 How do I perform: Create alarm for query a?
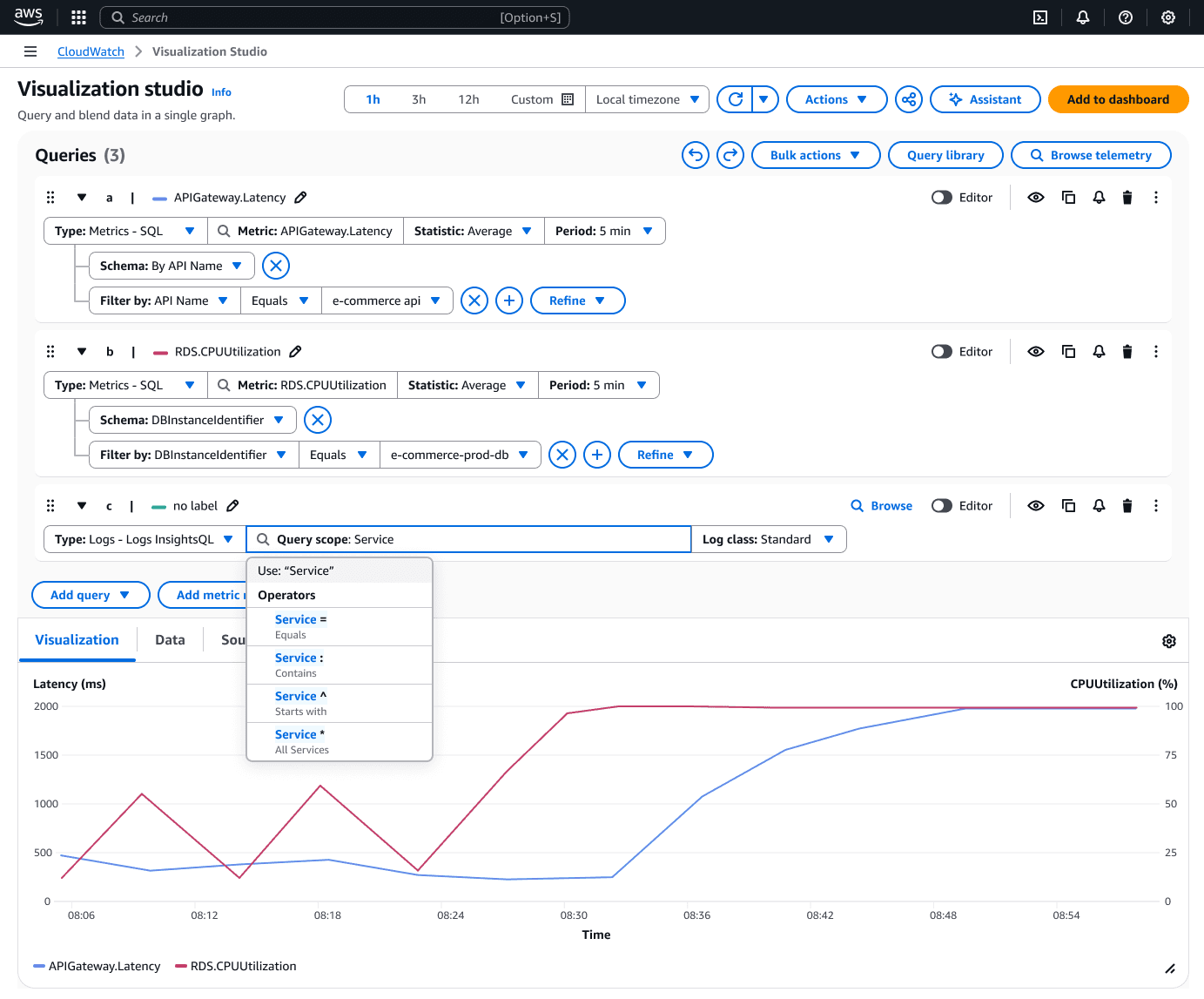tap(1100, 198)
